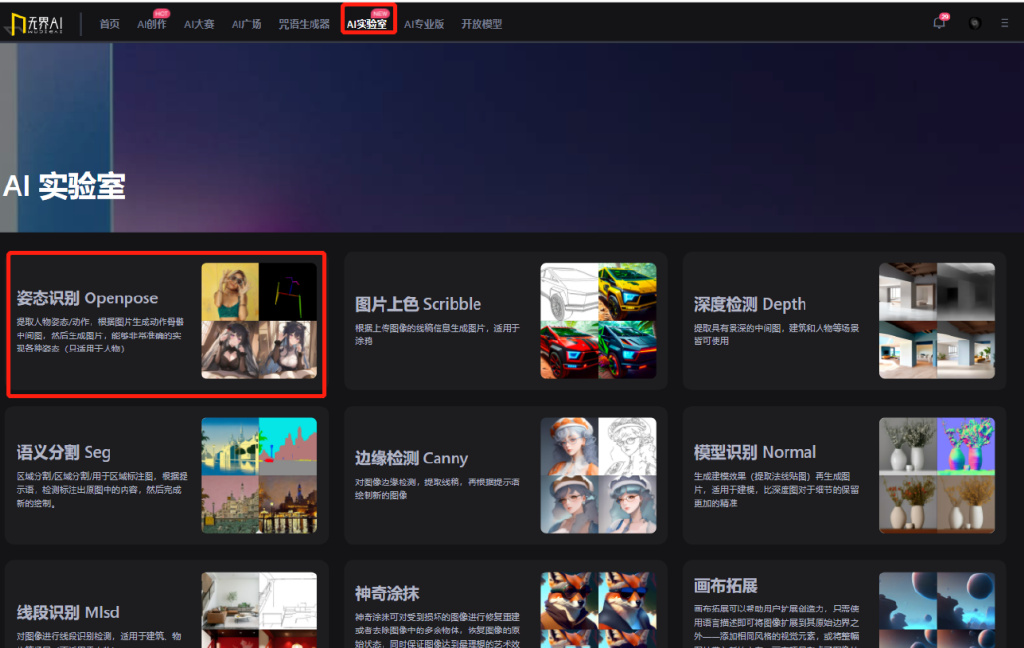This screenshot has height=648, width=1024.
Task: Click the Openpose pose sample thumbnail
Action: (259, 321)
